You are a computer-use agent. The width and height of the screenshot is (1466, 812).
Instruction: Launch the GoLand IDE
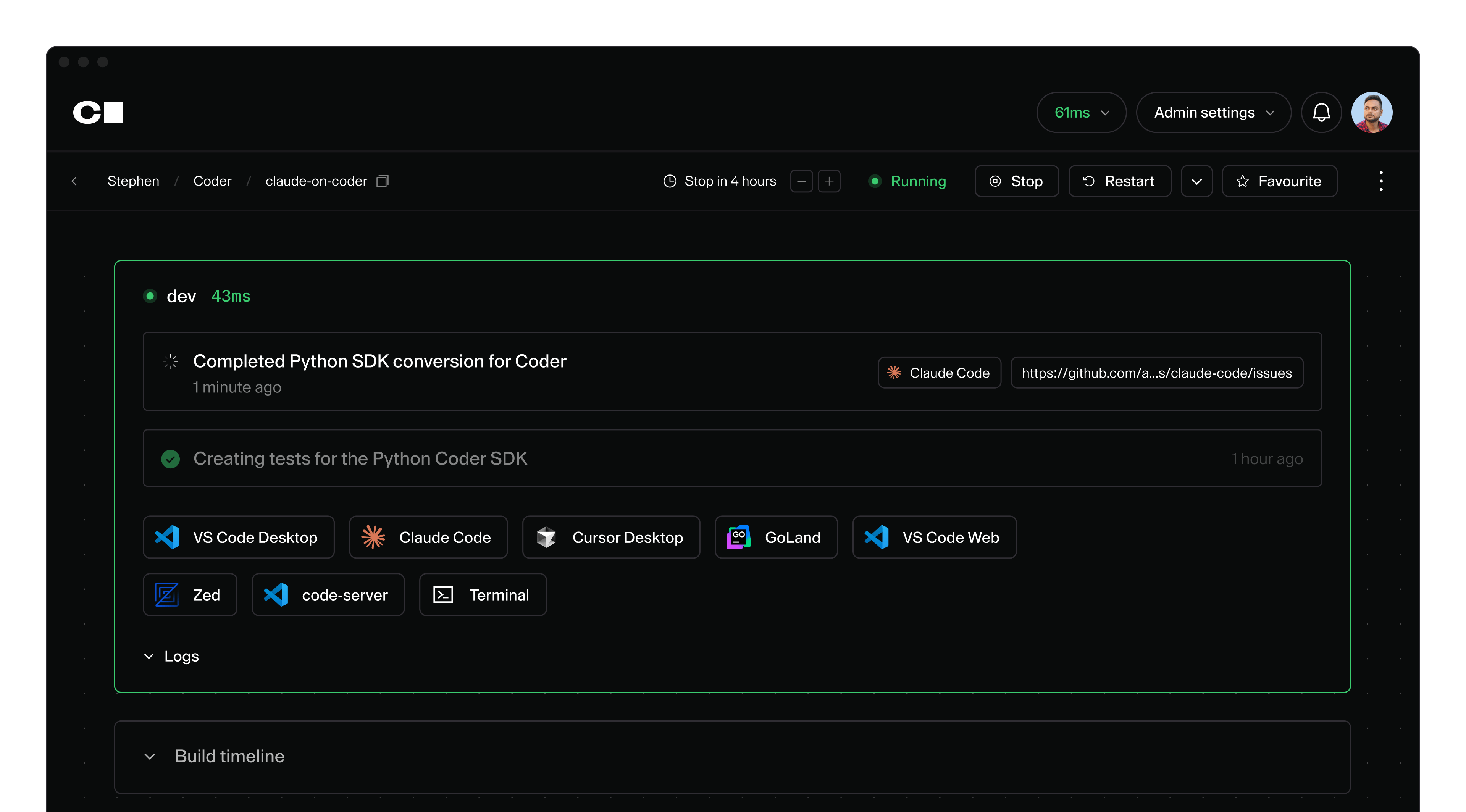[x=776, y=537]
